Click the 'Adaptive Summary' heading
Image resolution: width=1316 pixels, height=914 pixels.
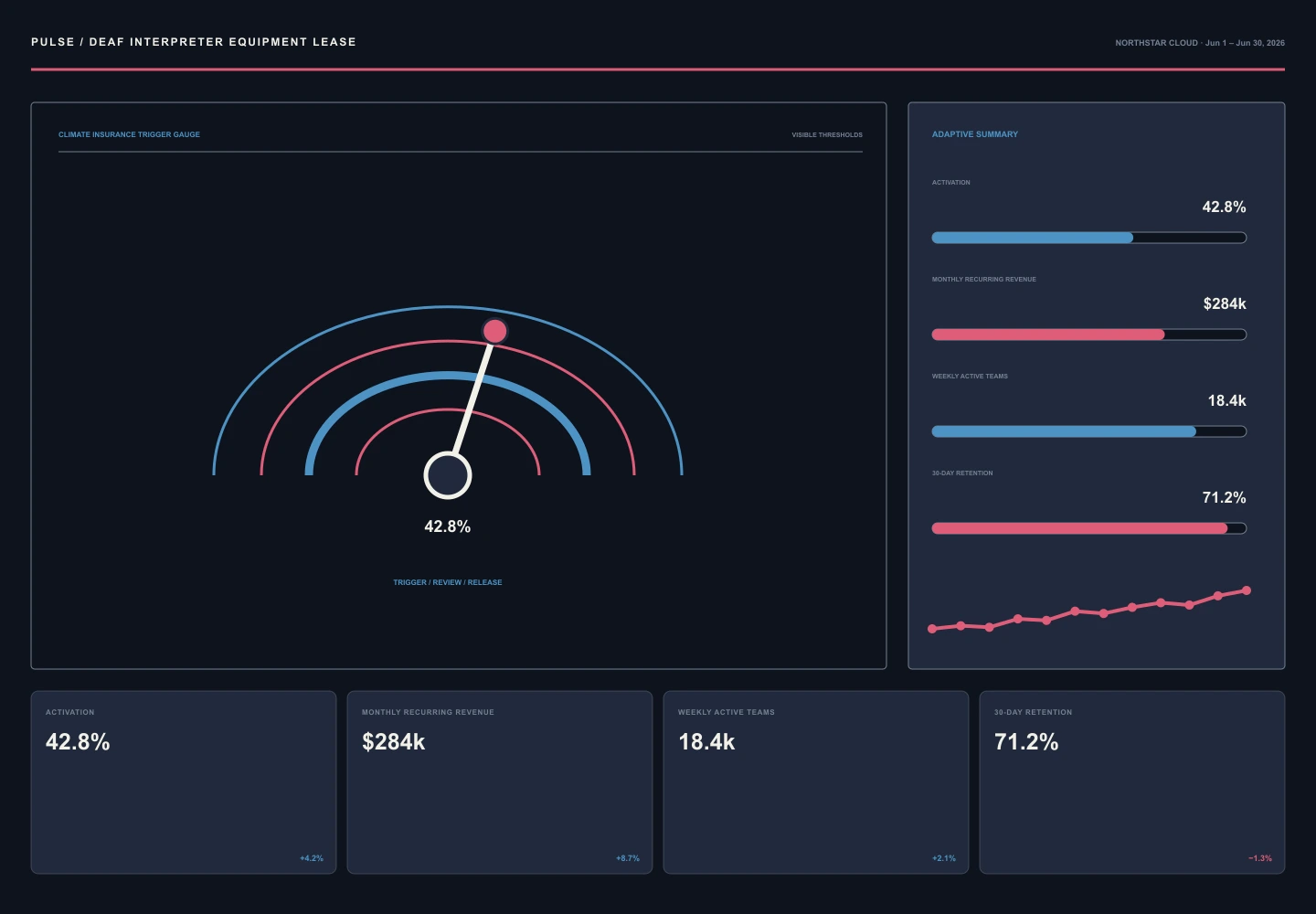[975, 134]
